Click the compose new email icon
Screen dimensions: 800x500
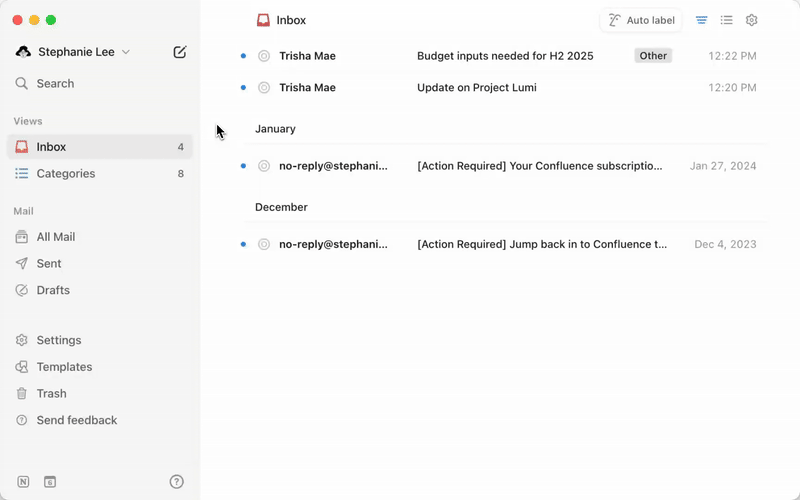[180, 52]
